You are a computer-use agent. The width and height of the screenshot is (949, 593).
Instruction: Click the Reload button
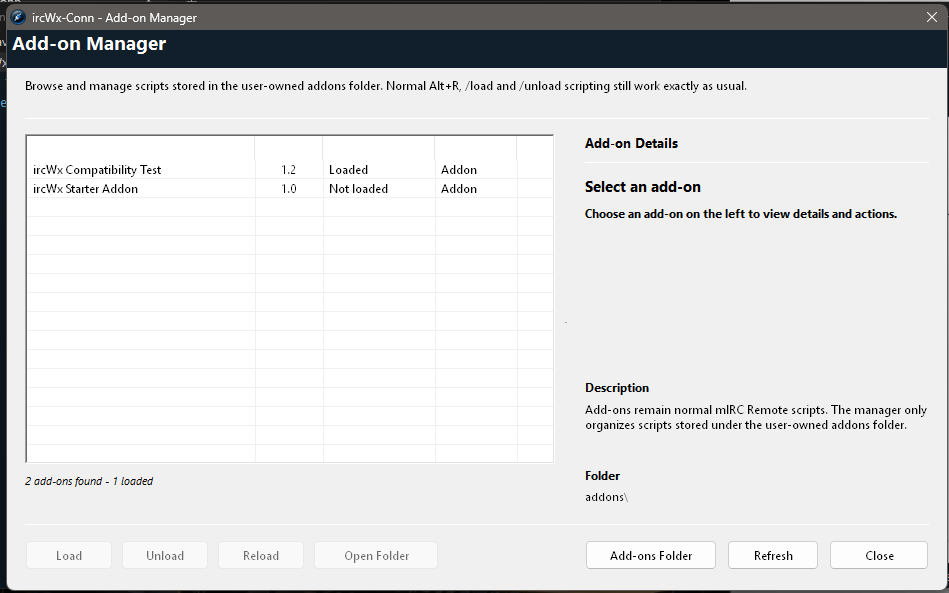coord(261,555)
